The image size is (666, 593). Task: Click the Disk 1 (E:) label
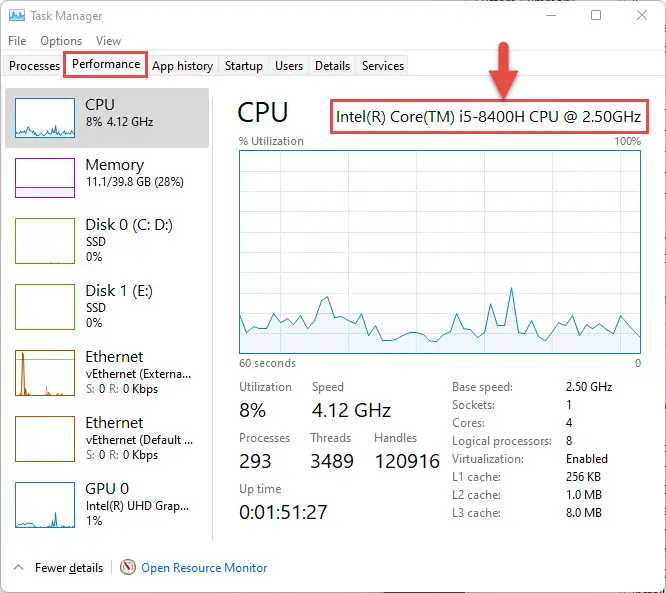click(x=119, y=291)
